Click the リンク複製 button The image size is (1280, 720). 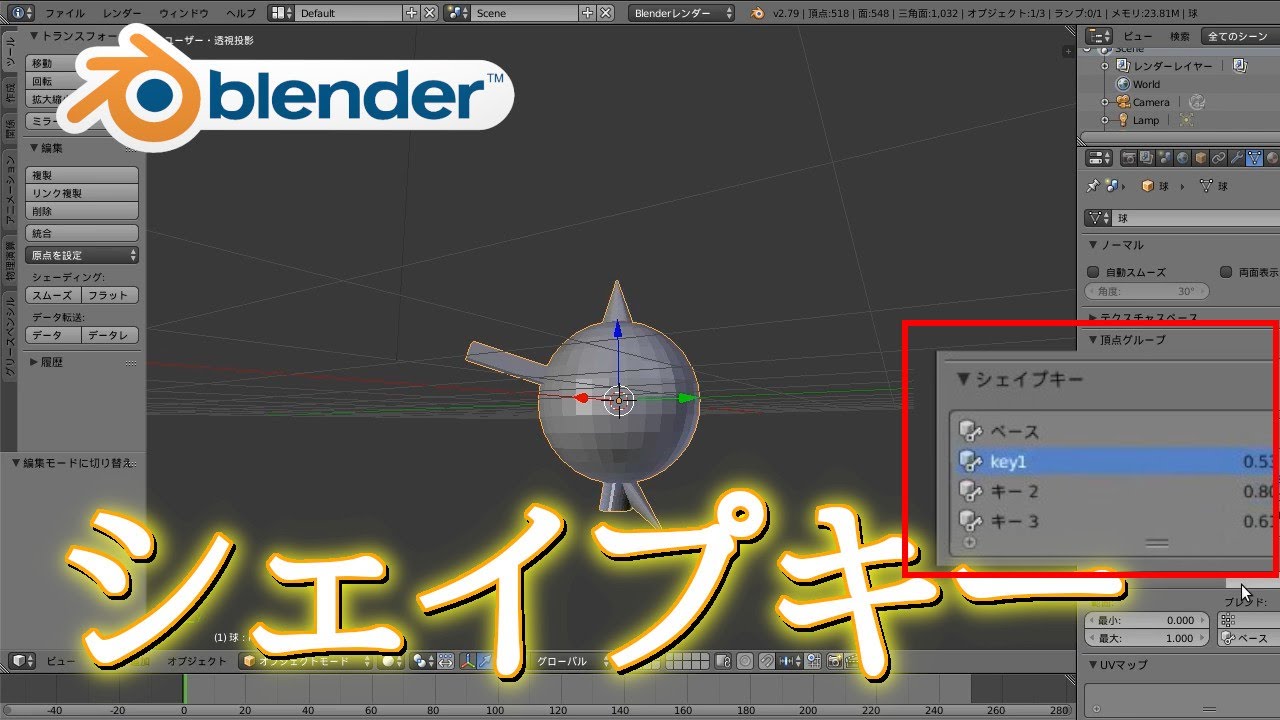[x=82, y=193]
